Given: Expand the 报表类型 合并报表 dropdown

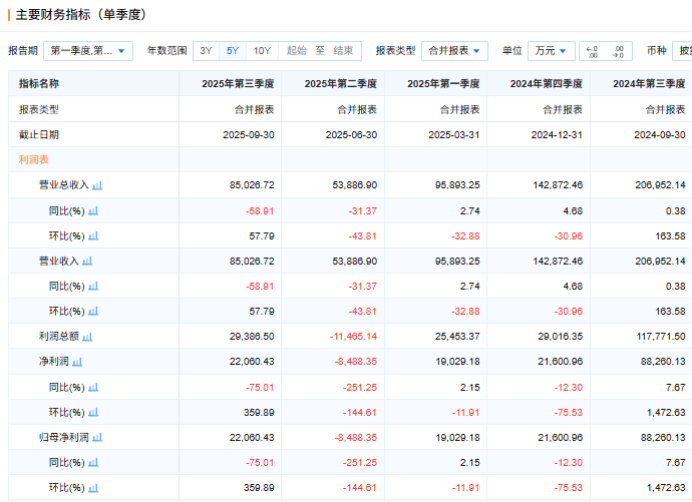Looking at the screenshot, I should click(454, 50).
